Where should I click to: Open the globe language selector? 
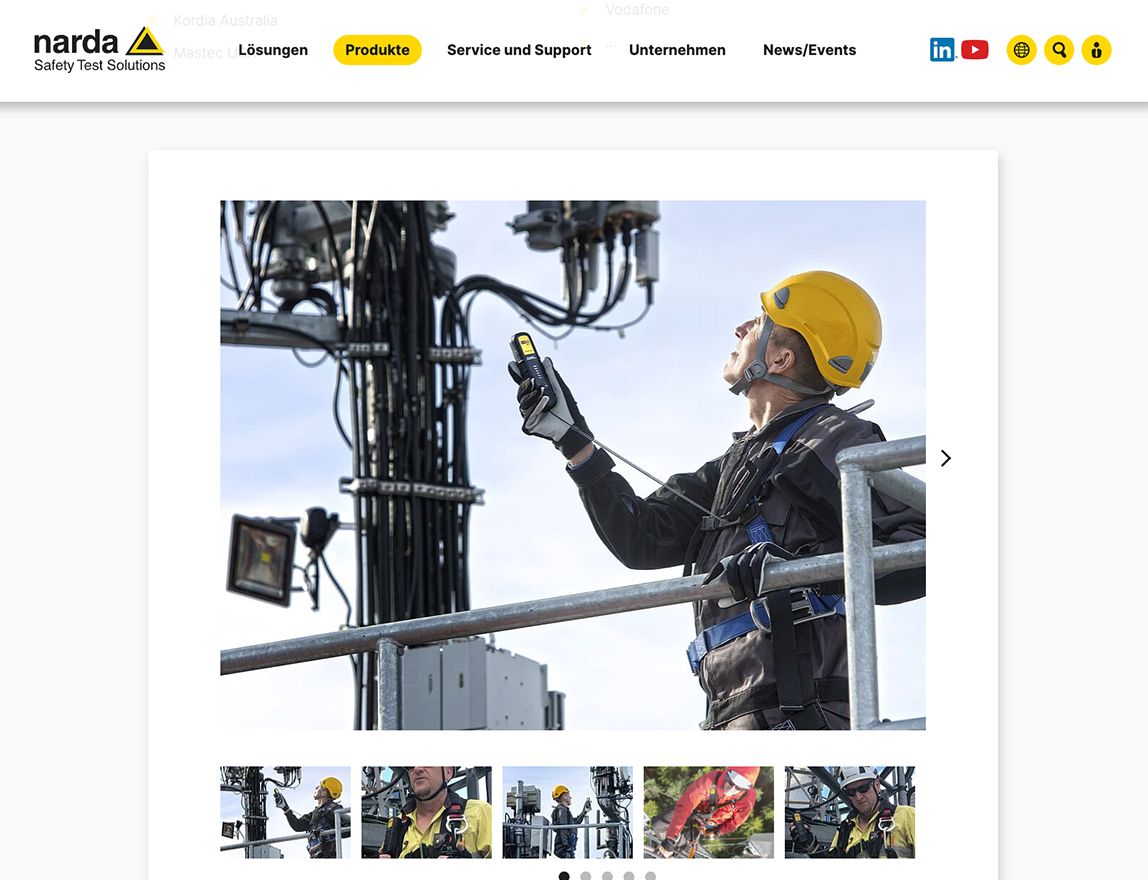tap(1021, 50)
